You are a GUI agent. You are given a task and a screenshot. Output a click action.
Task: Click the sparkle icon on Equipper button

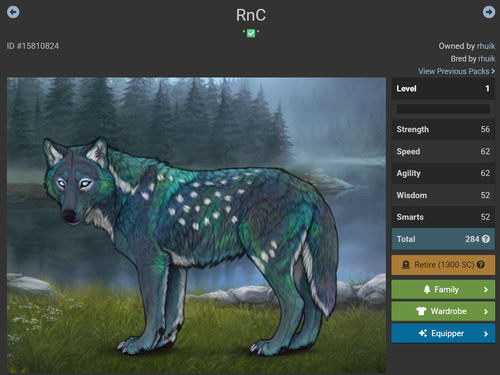[x=423, y=333]
